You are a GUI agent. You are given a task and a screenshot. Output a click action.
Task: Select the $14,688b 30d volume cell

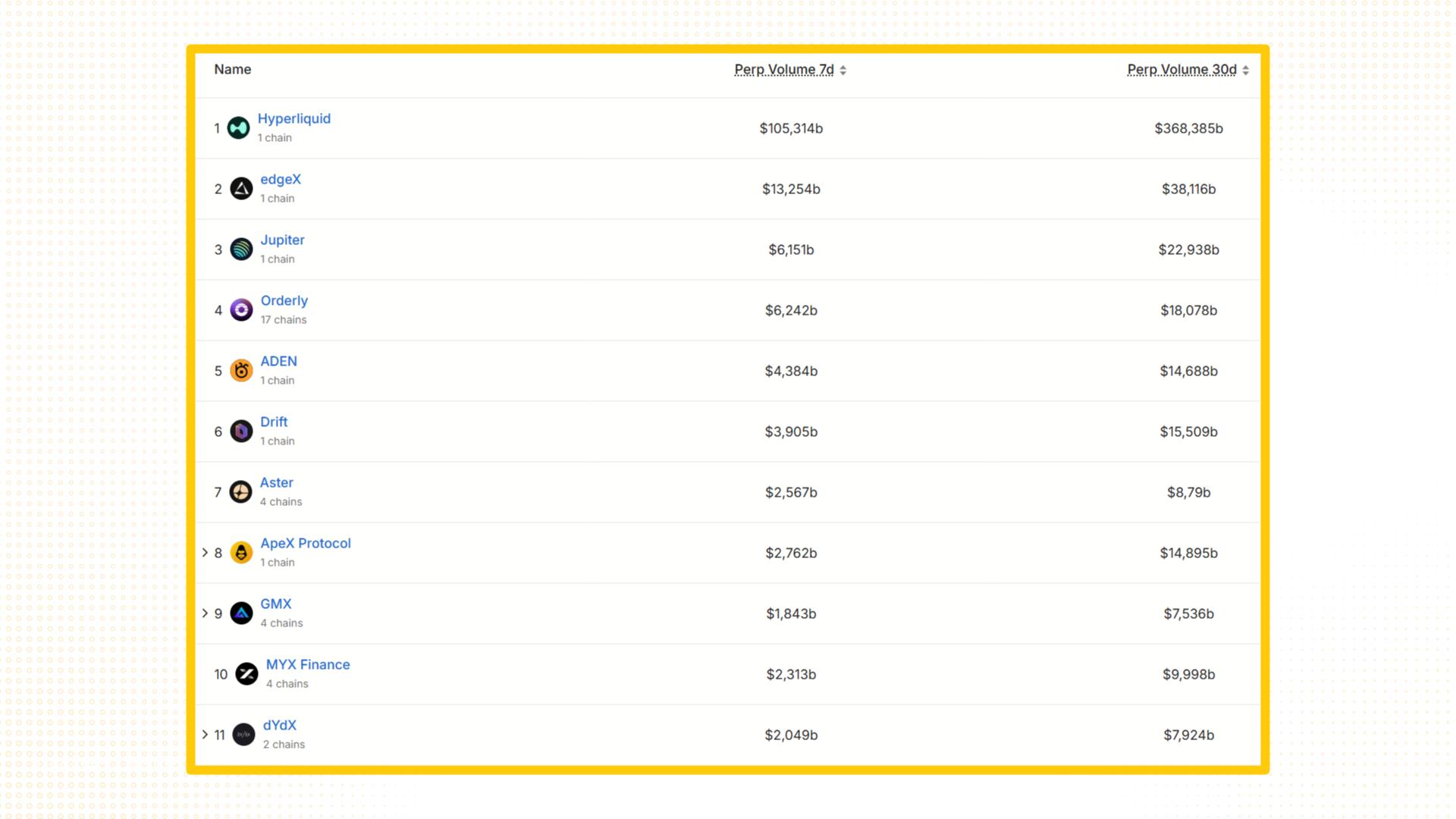click(x=1188, y=371)
